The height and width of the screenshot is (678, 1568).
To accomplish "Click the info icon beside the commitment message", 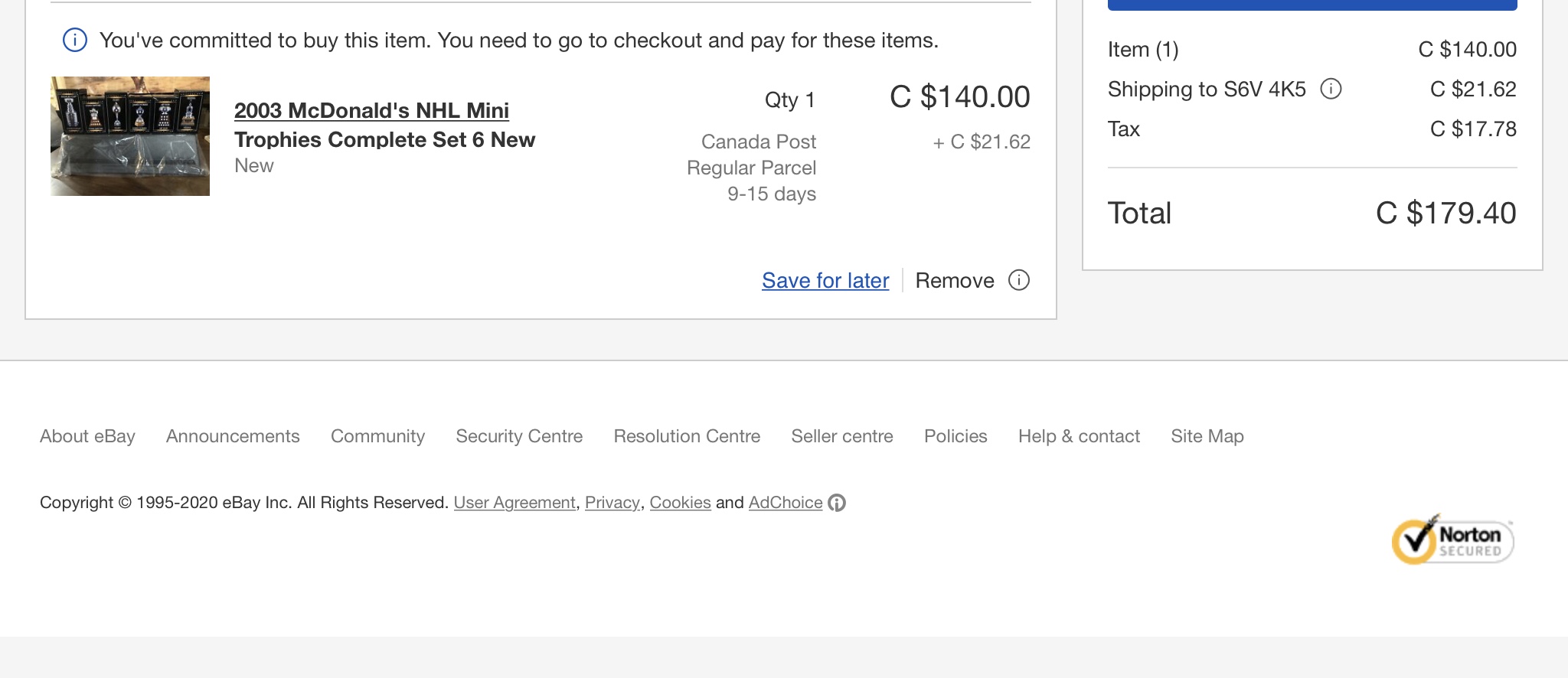I will 74,40.
